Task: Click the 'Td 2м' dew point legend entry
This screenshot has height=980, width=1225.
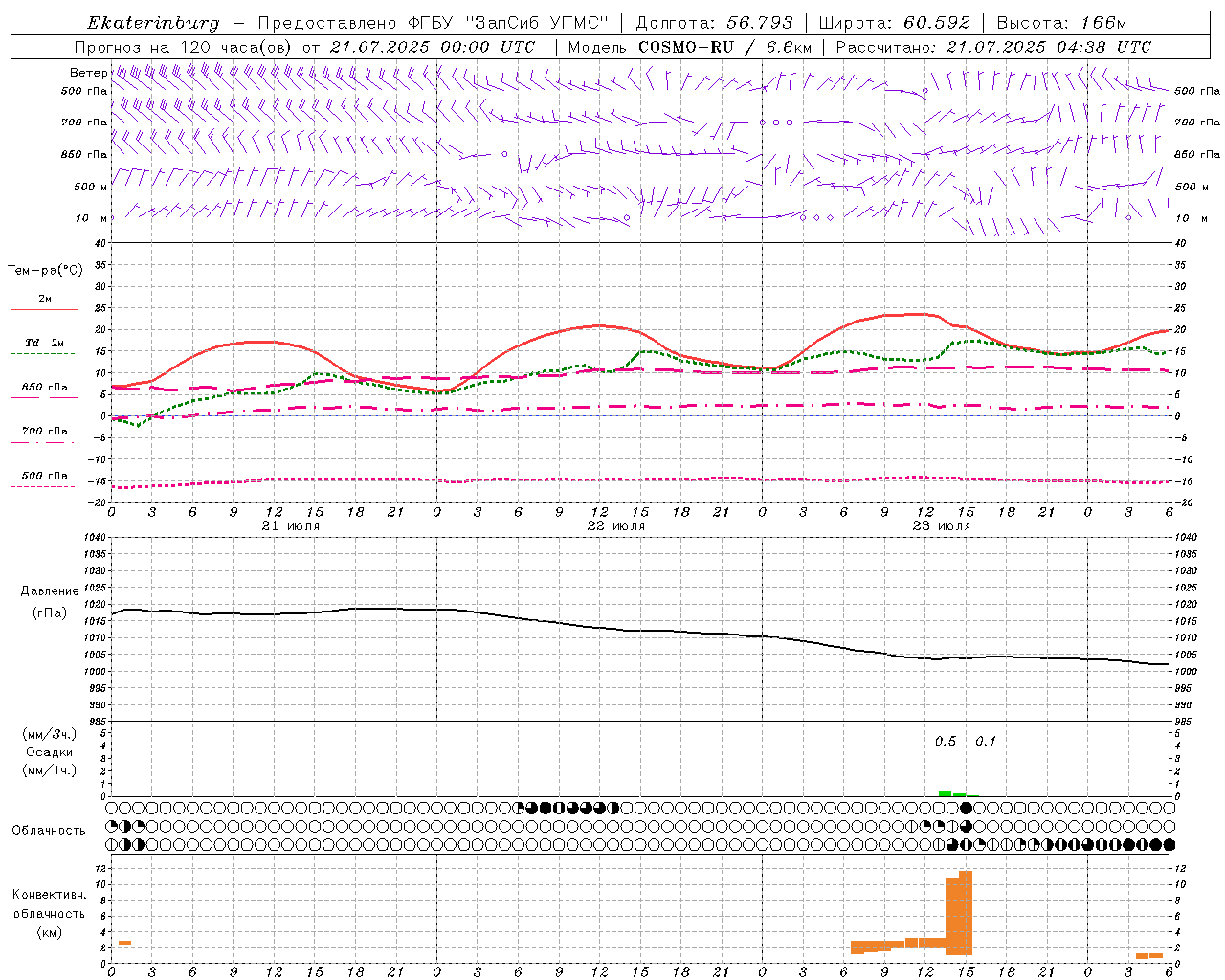Action: (x=45, y=343)
